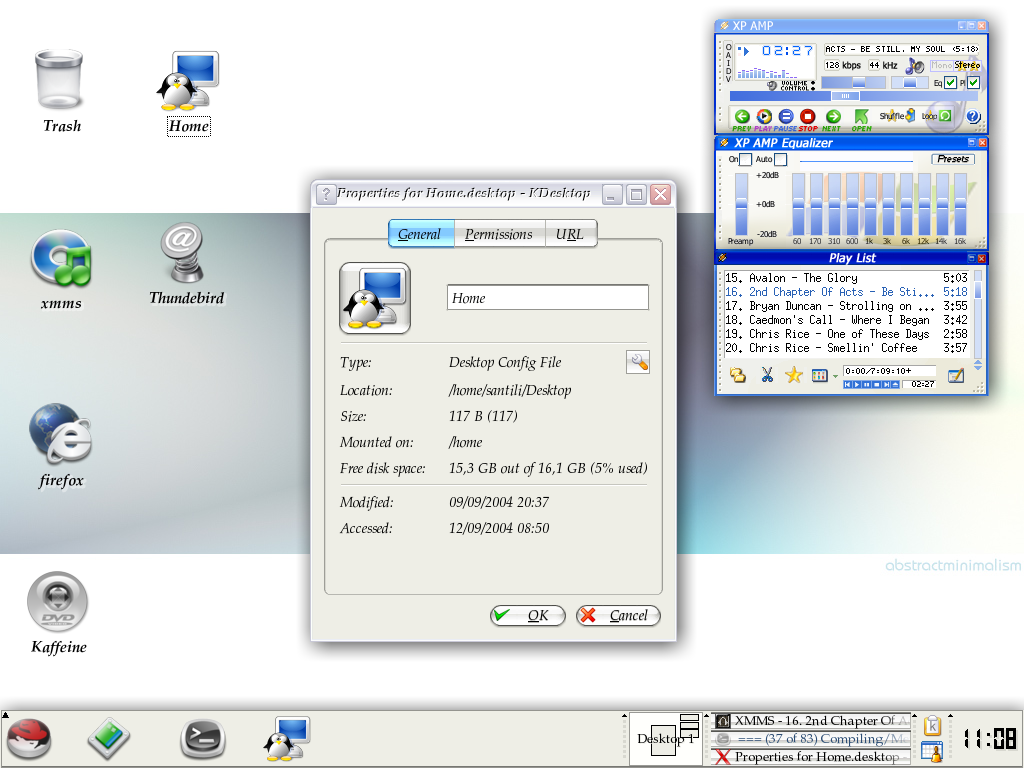Click the Home penguin launcher in panel

[x=287, y=739]
